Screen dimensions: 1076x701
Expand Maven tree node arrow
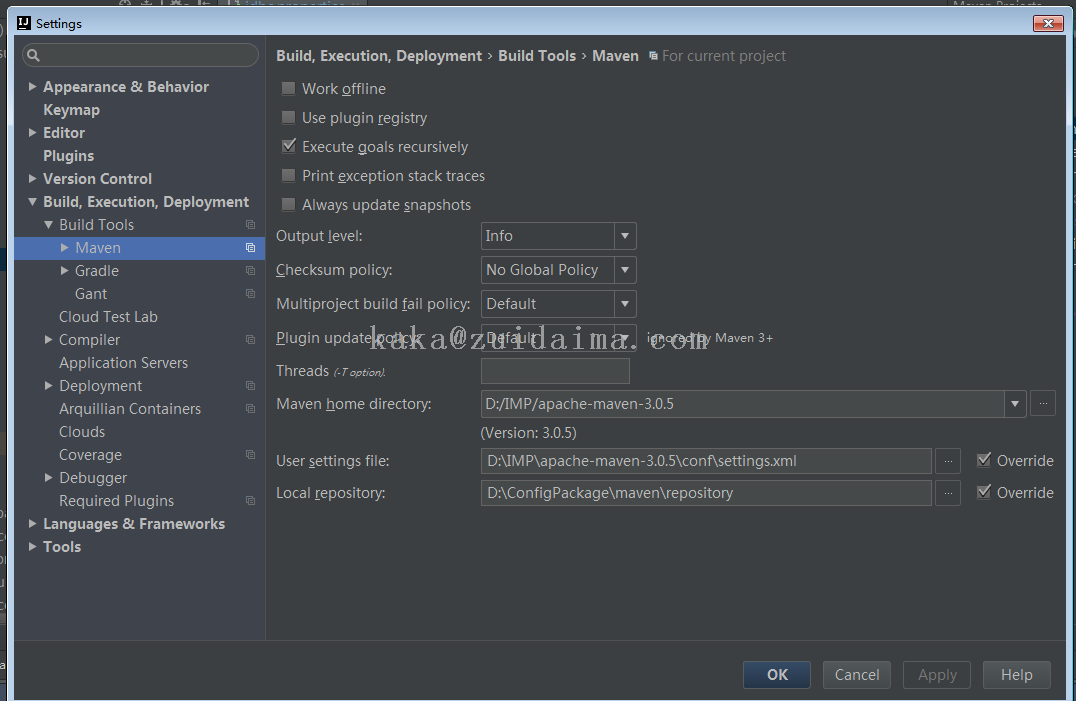64,248
